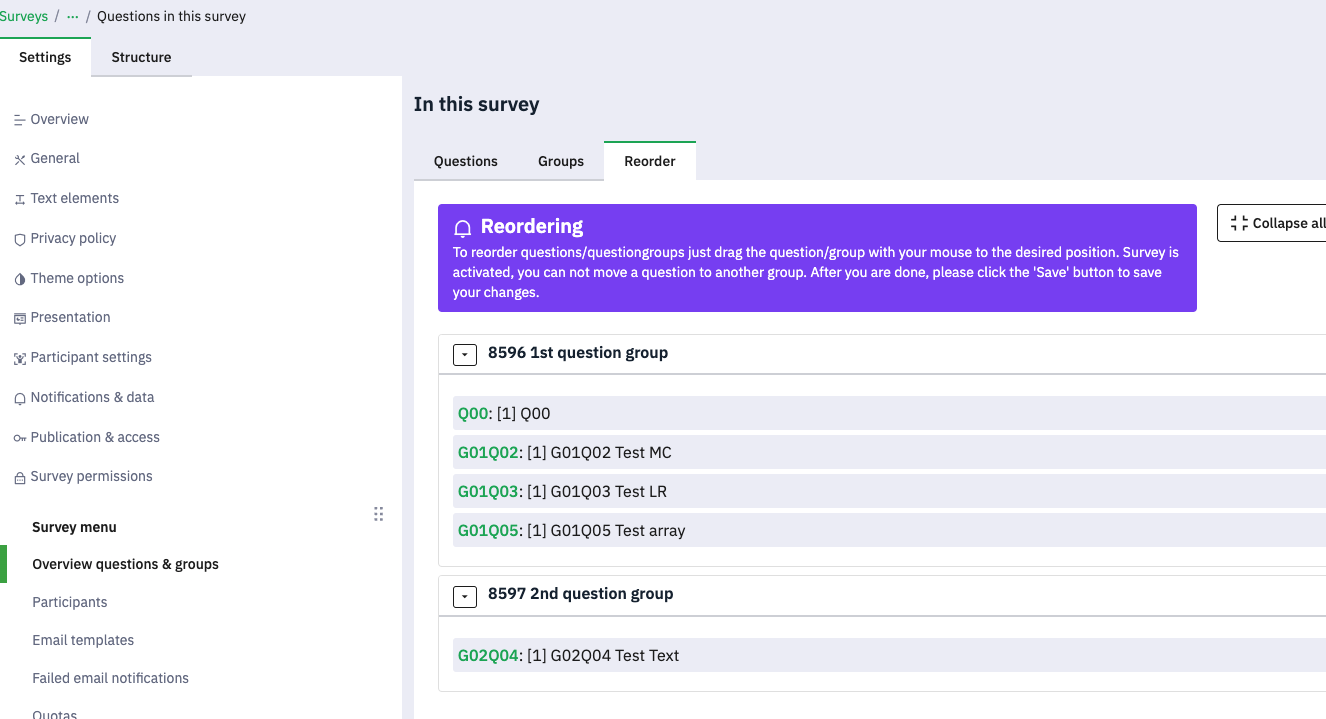Click the sidebar resize drag handle
Image resolution: width=1326 pixels, height=719 pixels.
pyautogui.click(x=378, y=514)
